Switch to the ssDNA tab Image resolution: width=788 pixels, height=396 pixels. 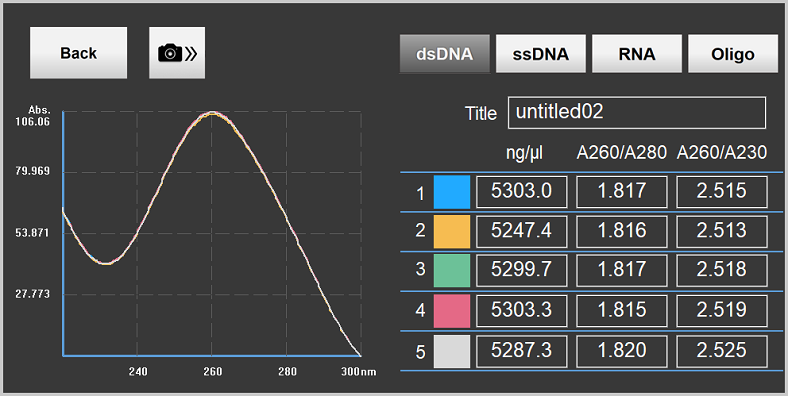click(541, 54)
